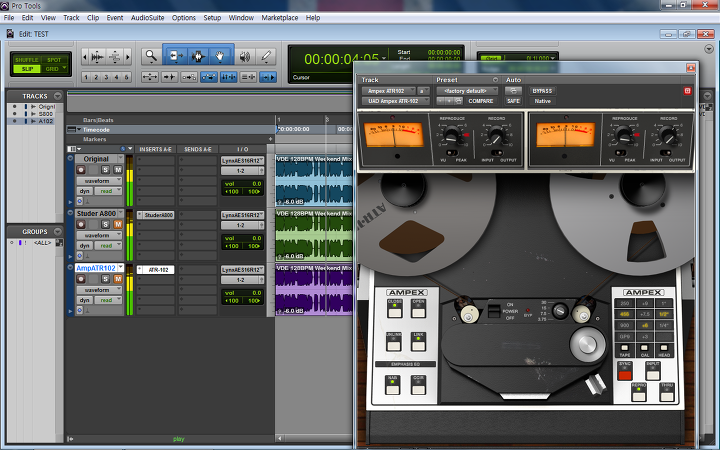Toggle Automation Follows Edit icon
The image size is (720, 450).
tap(209, 77)
